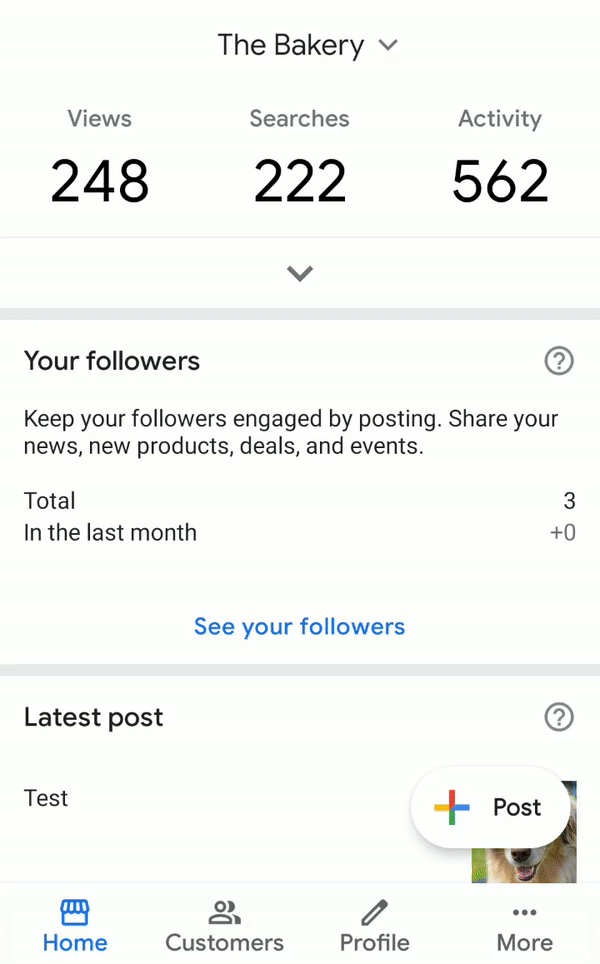This screenshot has width=600, height=964.
Task: Open the Test post text
Action: (46, 798)
